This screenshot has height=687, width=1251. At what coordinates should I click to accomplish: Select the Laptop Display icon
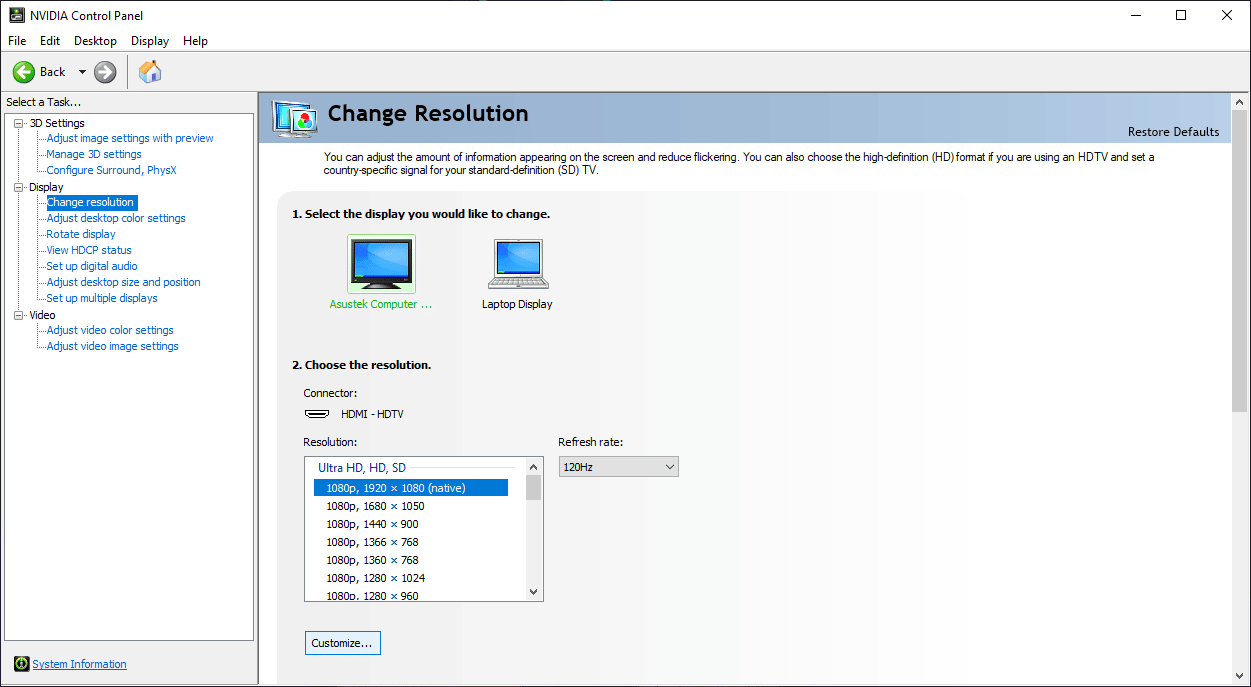pos(517,264)
